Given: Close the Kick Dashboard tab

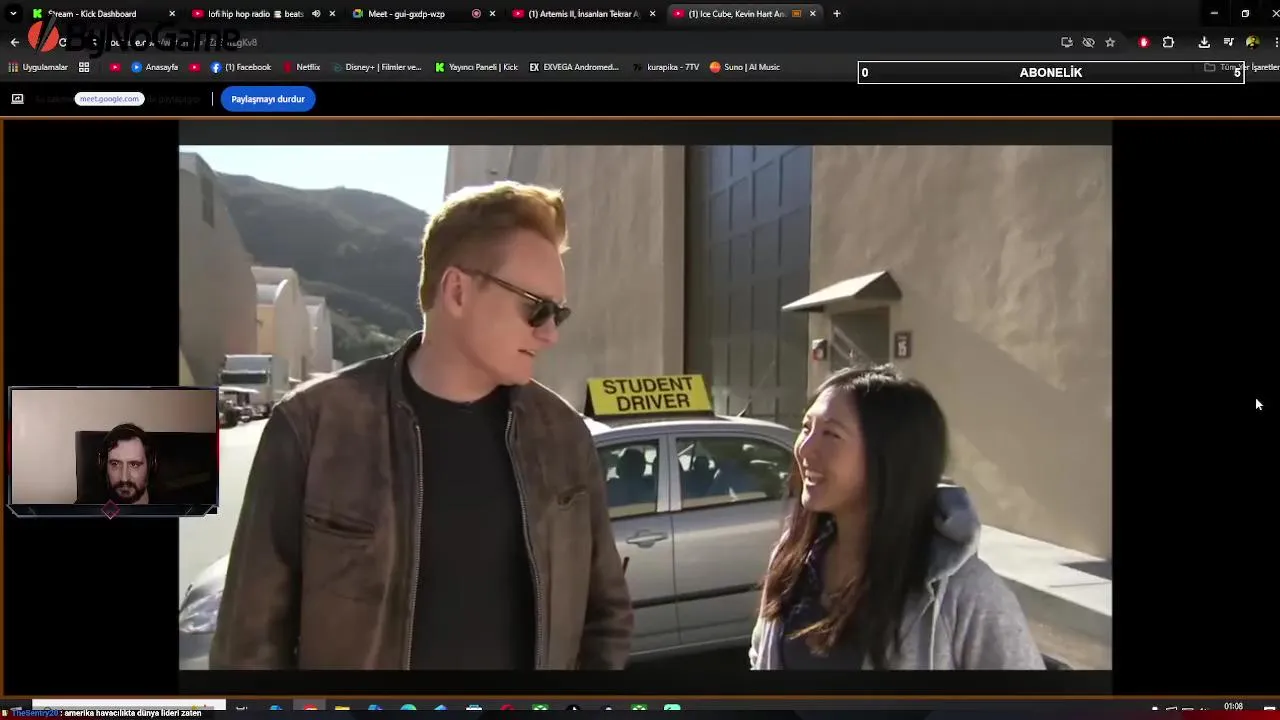Looking at the screenshot, I should tap(172, 14).
